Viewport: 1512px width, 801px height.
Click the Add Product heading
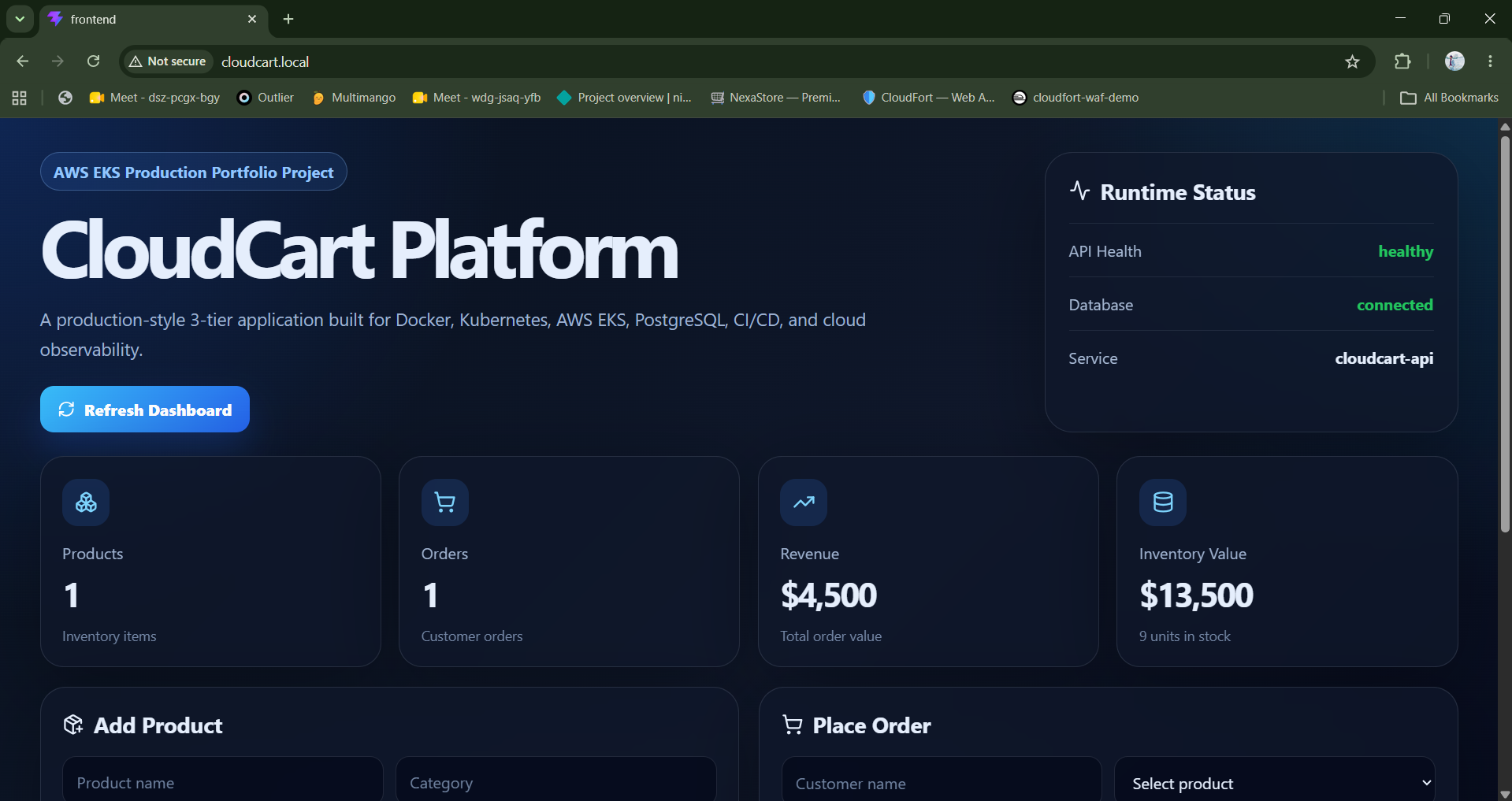pyautogui.click(x=158, y=725)
